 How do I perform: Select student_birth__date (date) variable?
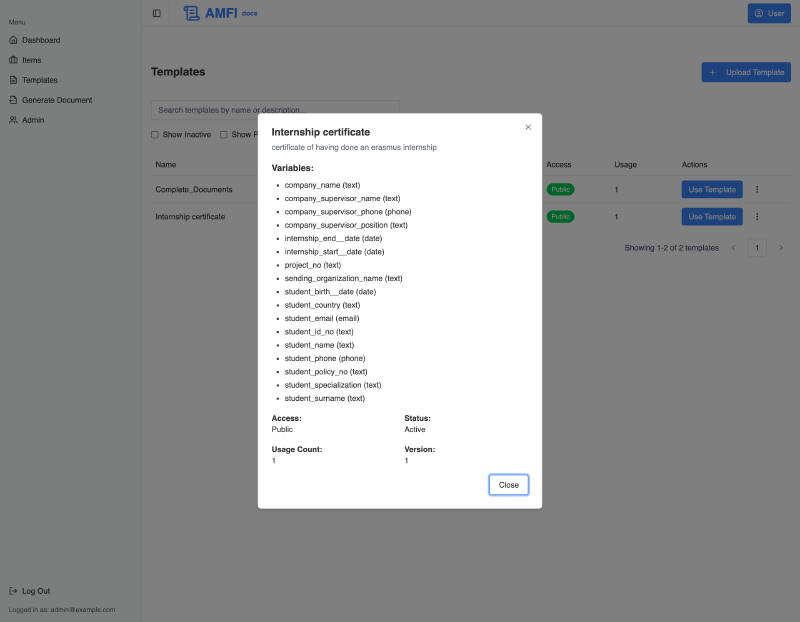coord(330,291)
